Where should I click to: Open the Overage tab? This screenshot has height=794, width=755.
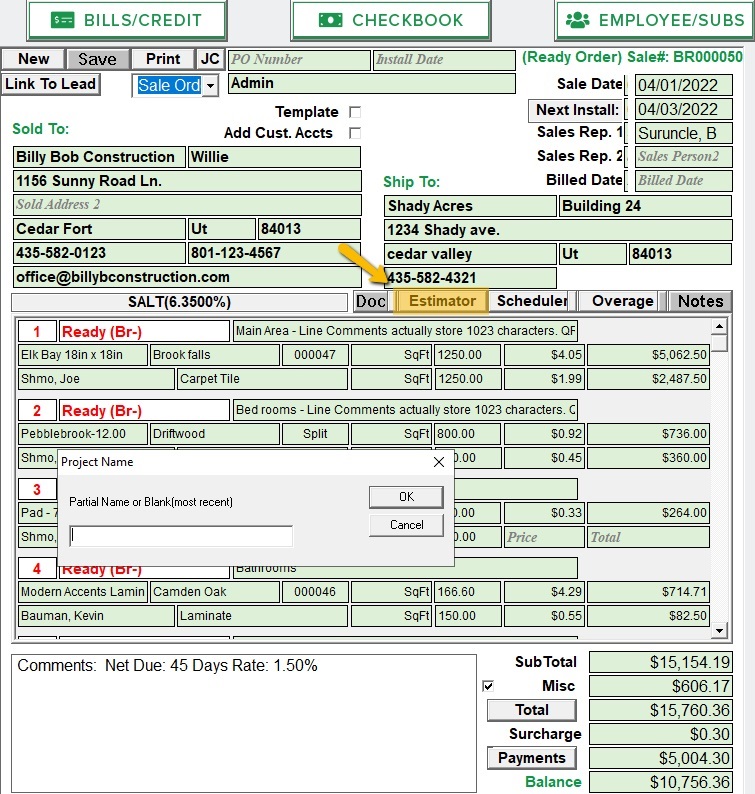[622, 301]
